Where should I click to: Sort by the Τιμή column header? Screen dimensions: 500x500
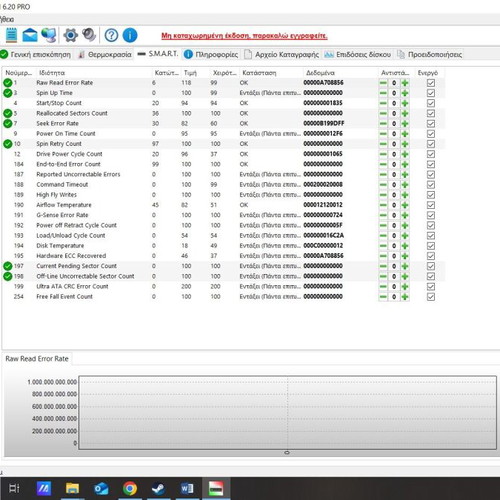[196, 73]
